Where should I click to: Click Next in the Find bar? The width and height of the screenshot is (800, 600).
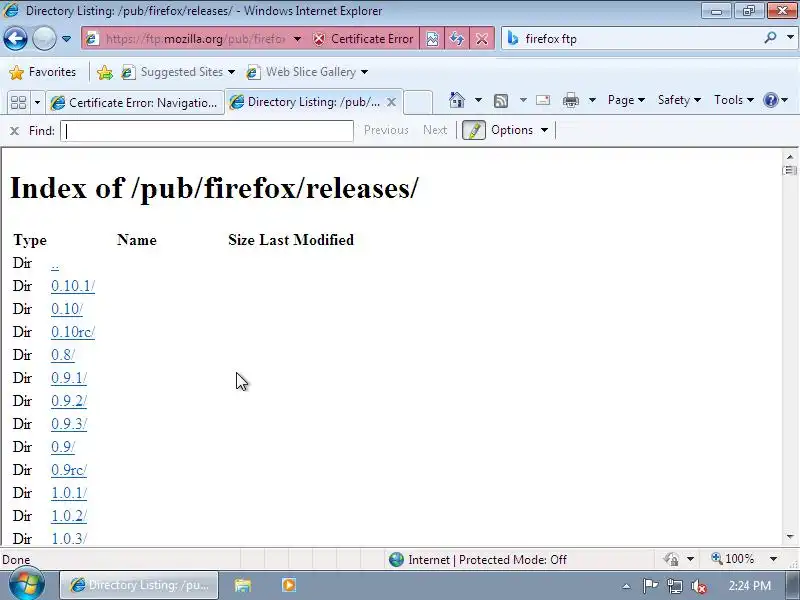click(x=435, y=131)
